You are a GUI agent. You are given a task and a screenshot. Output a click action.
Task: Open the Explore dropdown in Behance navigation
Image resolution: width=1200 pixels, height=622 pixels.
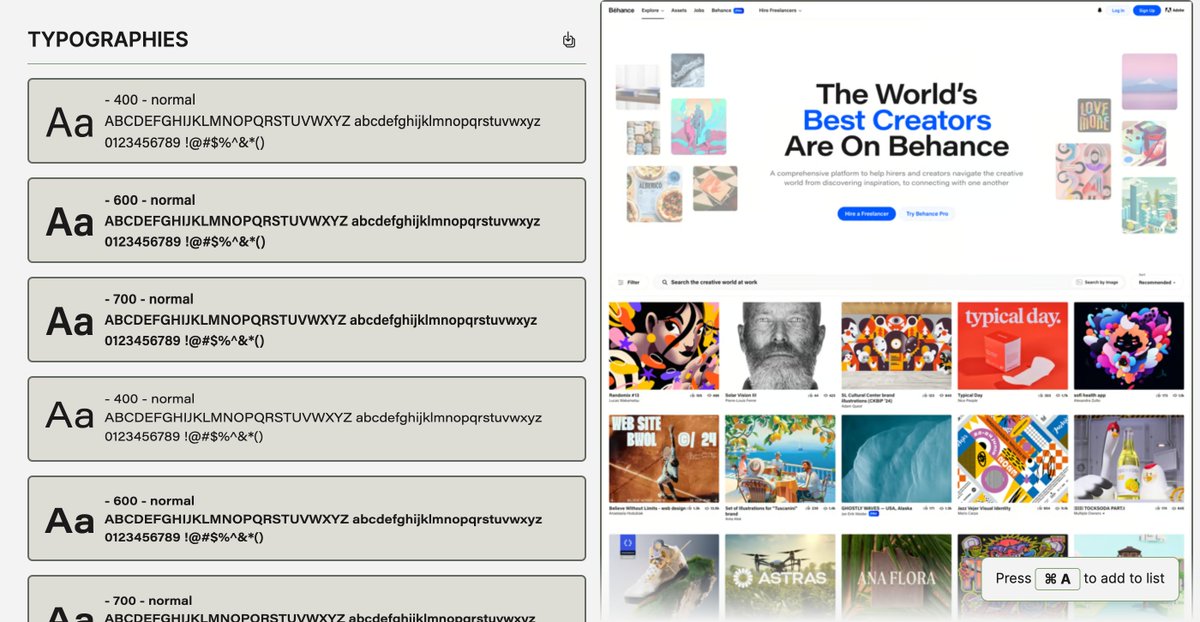tap(653, 10)
